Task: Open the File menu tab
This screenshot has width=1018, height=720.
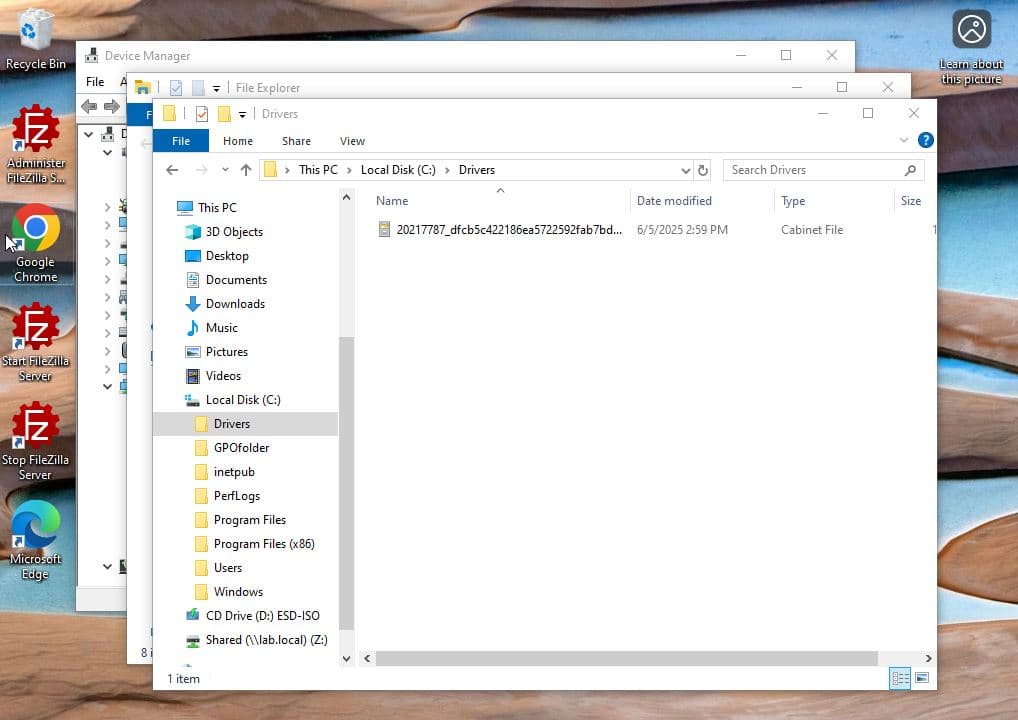Action: (181, 141)
